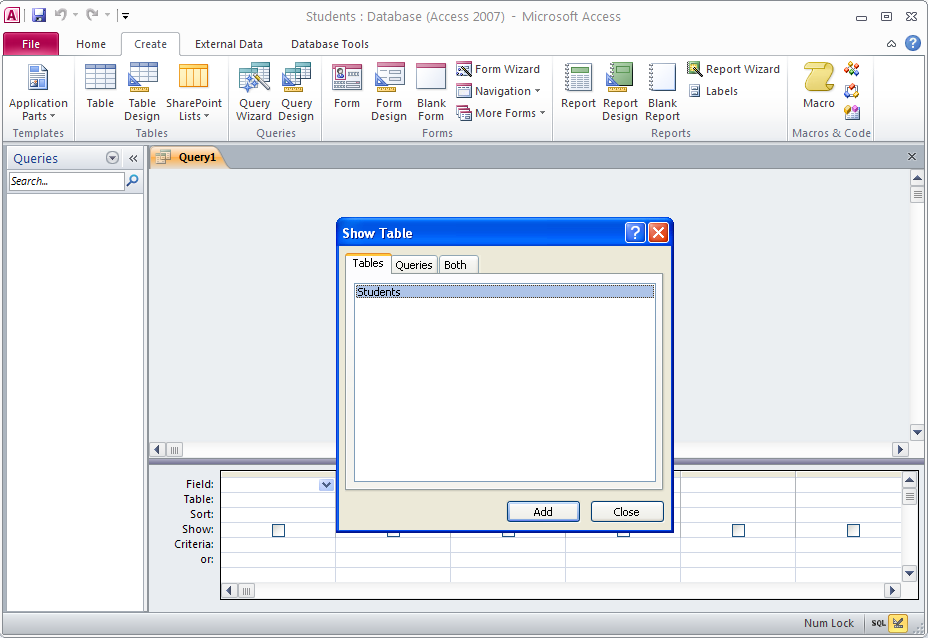Click the Redo arrow in title bar
Screen dimensions: 928x638
[92, 15]
